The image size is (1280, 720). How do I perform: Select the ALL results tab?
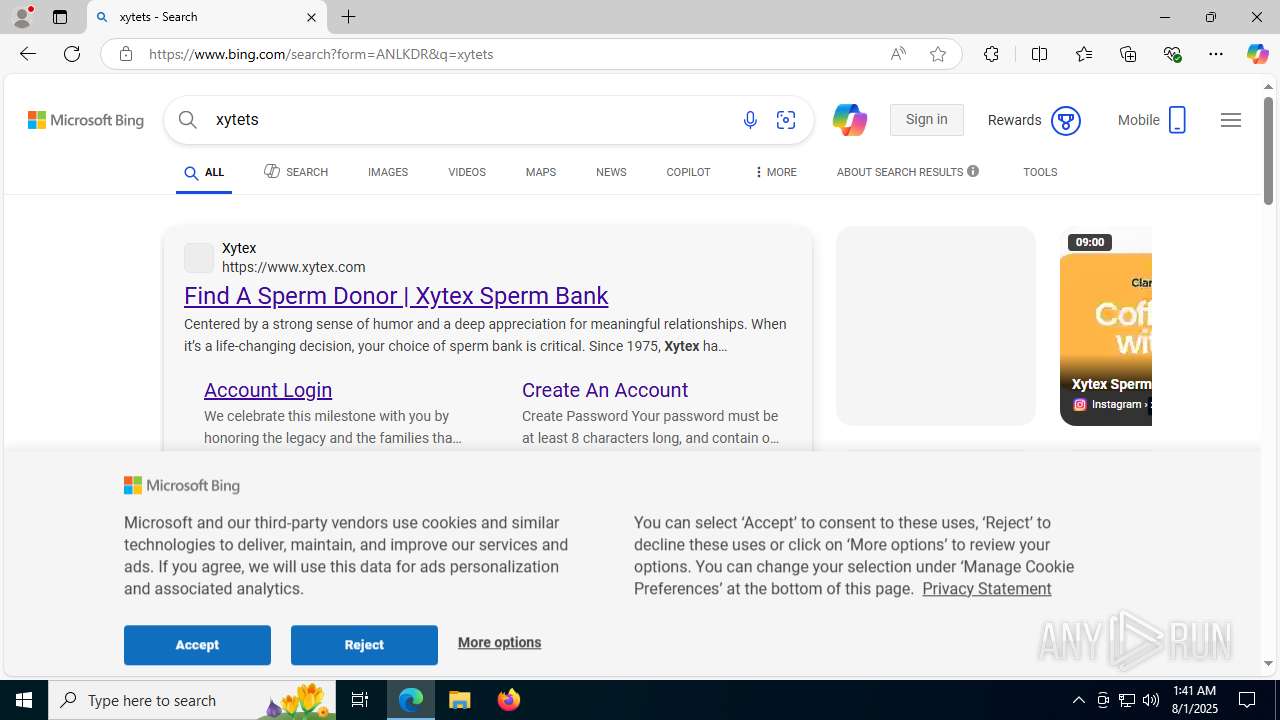click(x=204, y=173)
